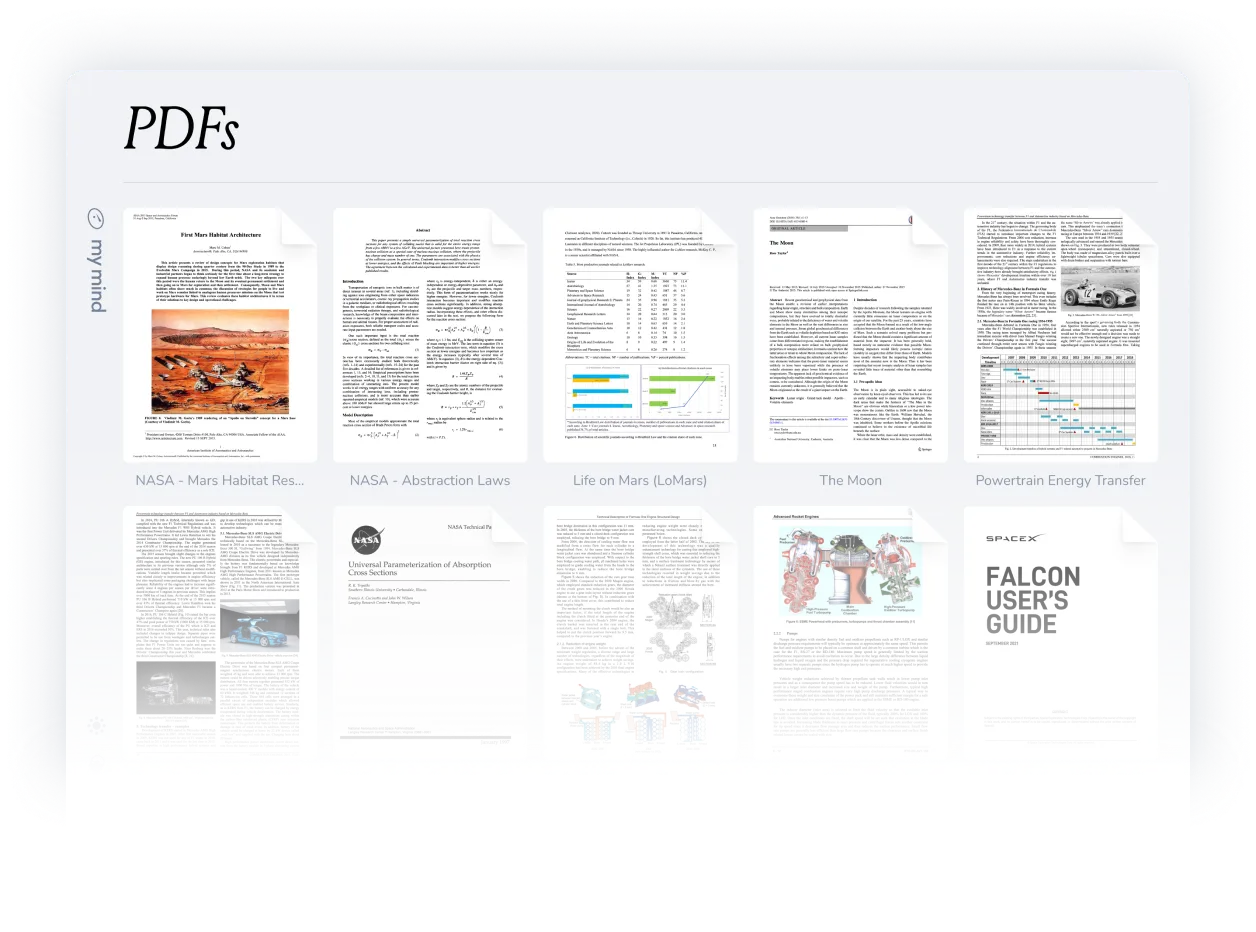Click 'The Moon' caption text
The height and width of the screenshot is (932, 1256).
(x=850, y=480)
